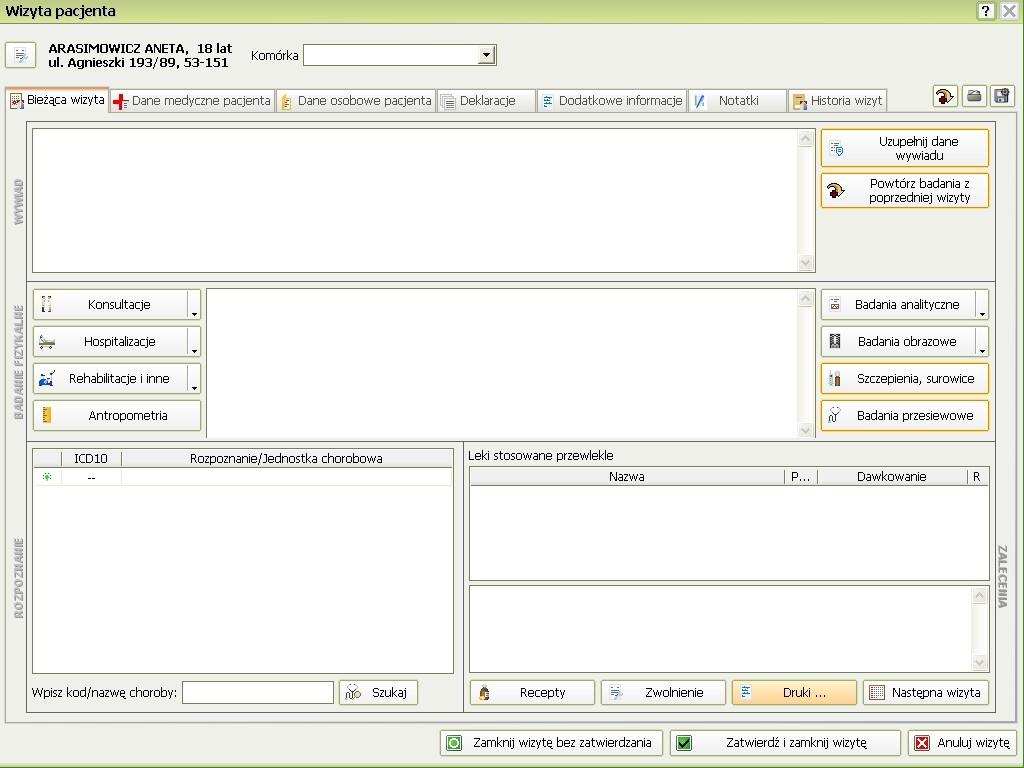Click Zatwierdź i zamknij wizytę button

coord(785,743)
